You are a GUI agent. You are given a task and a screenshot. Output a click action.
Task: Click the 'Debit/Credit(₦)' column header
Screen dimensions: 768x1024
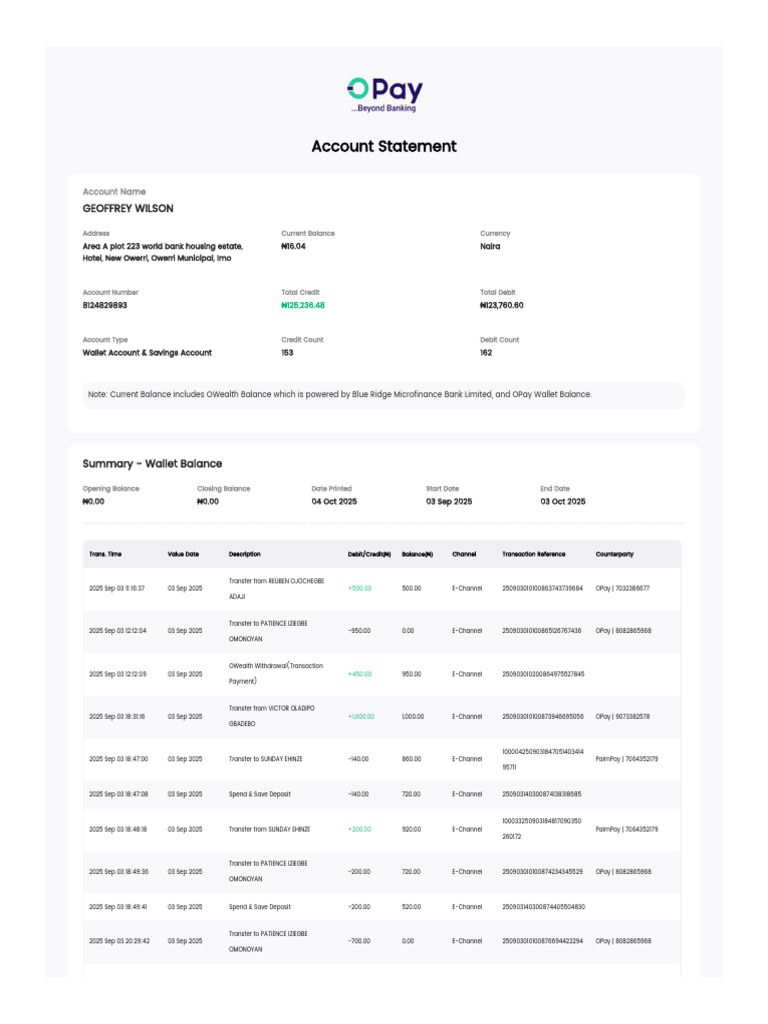click(x=369, y=554)
